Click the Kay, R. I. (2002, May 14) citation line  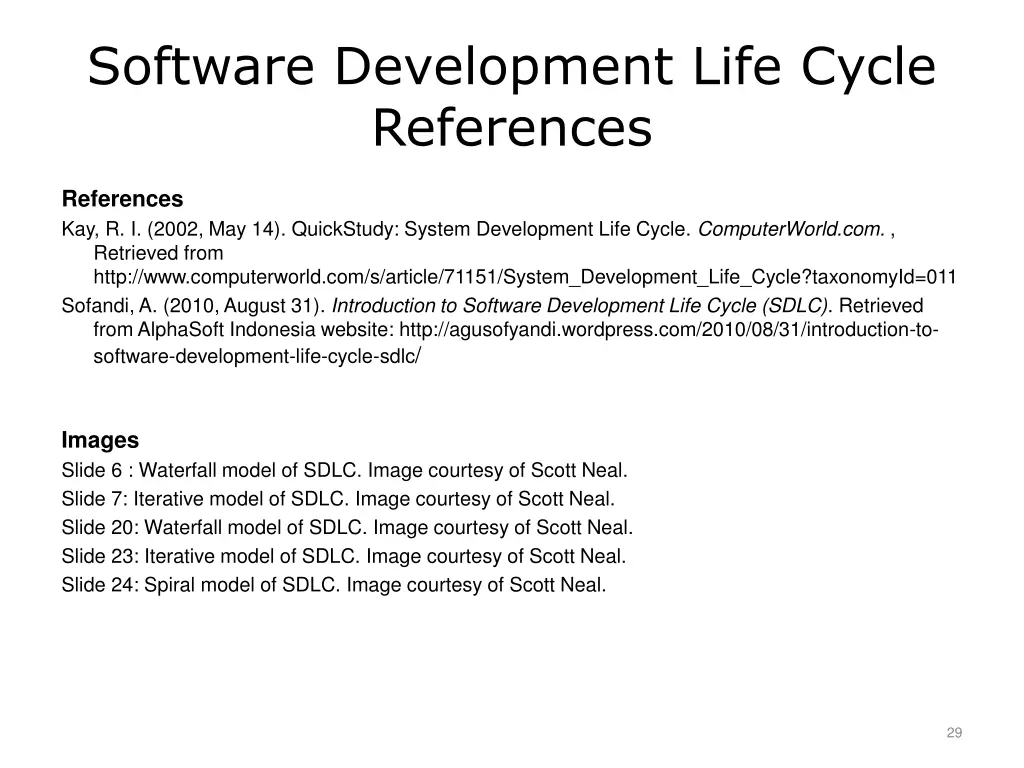[478, 229]
